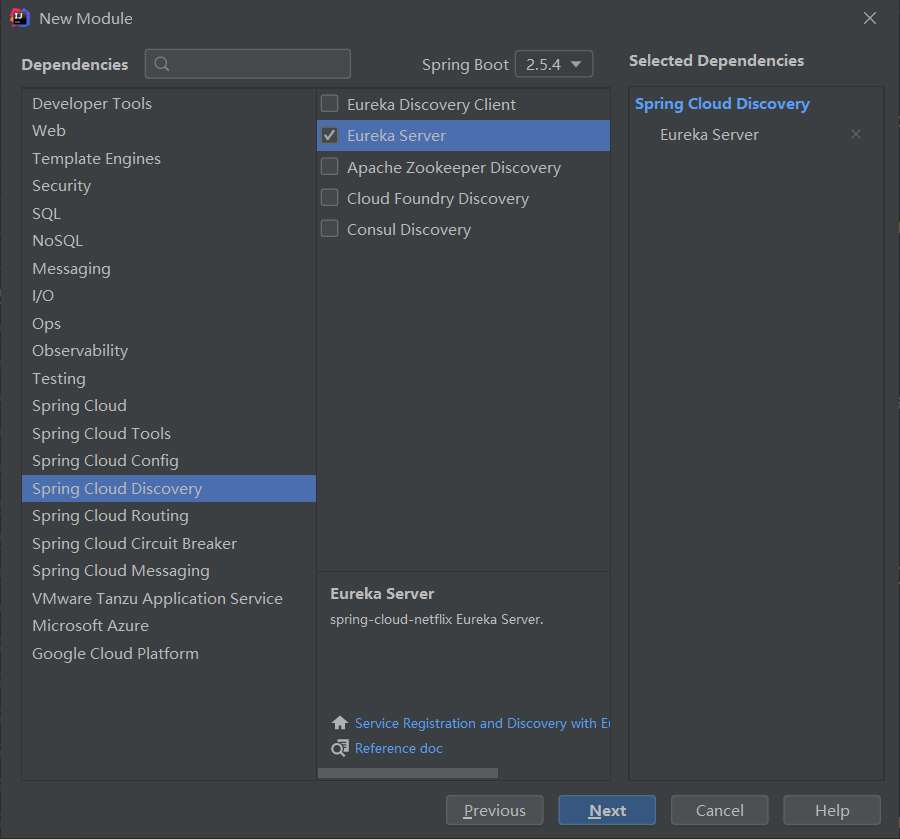
Task: Check Eureka Discovery Client checkbox
Action: pyautogui.click(x=329, y=104)
